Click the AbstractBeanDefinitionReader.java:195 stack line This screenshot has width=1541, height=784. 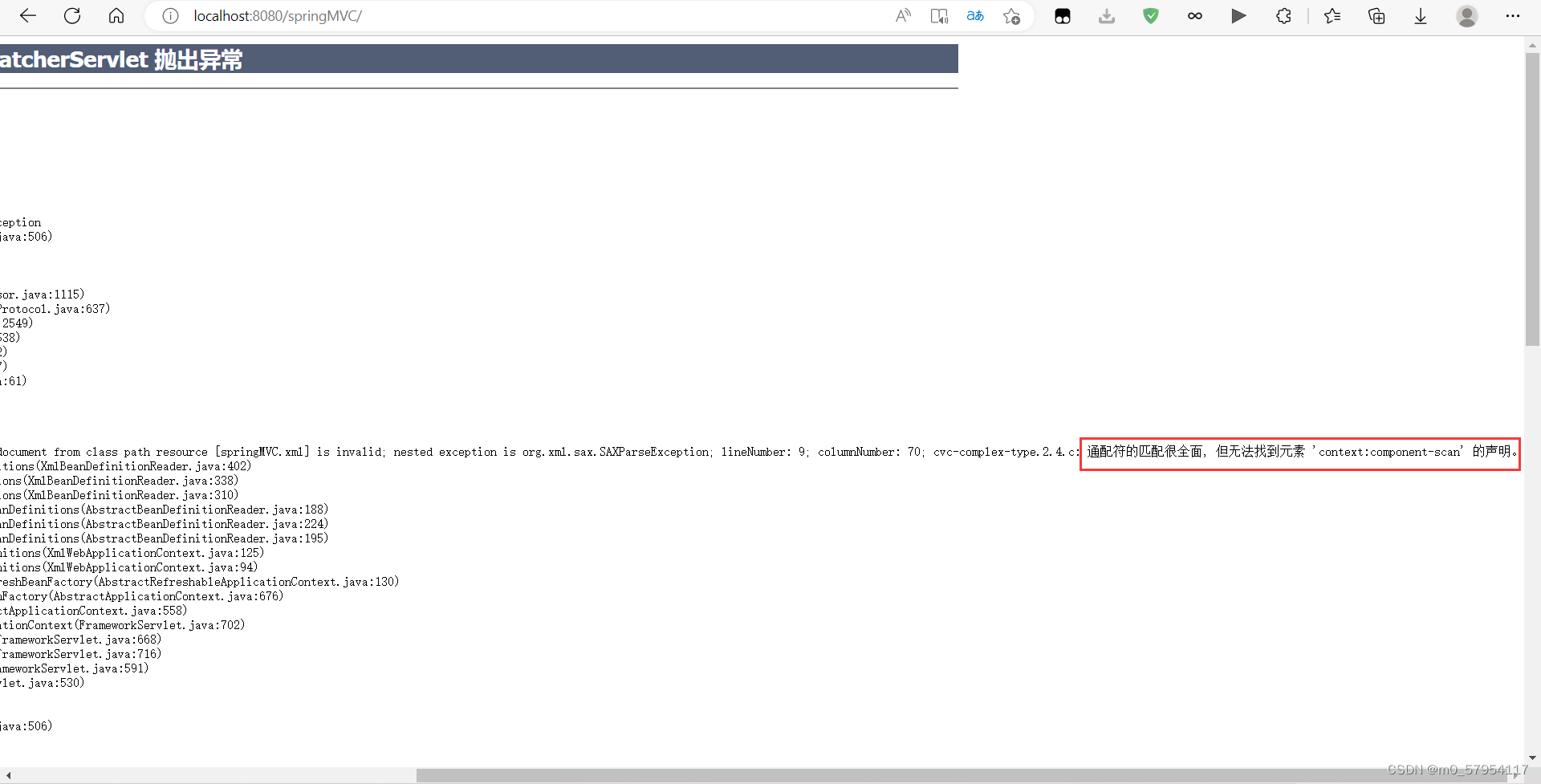pos(165,538)
